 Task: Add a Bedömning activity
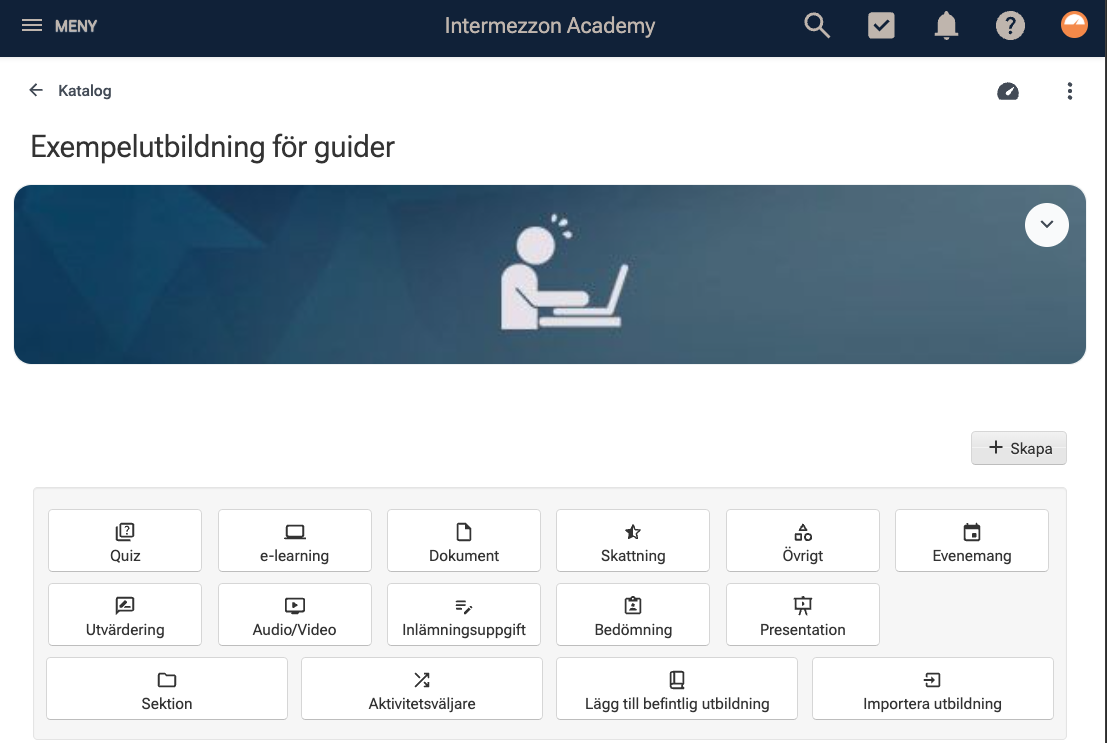[633, 614]
